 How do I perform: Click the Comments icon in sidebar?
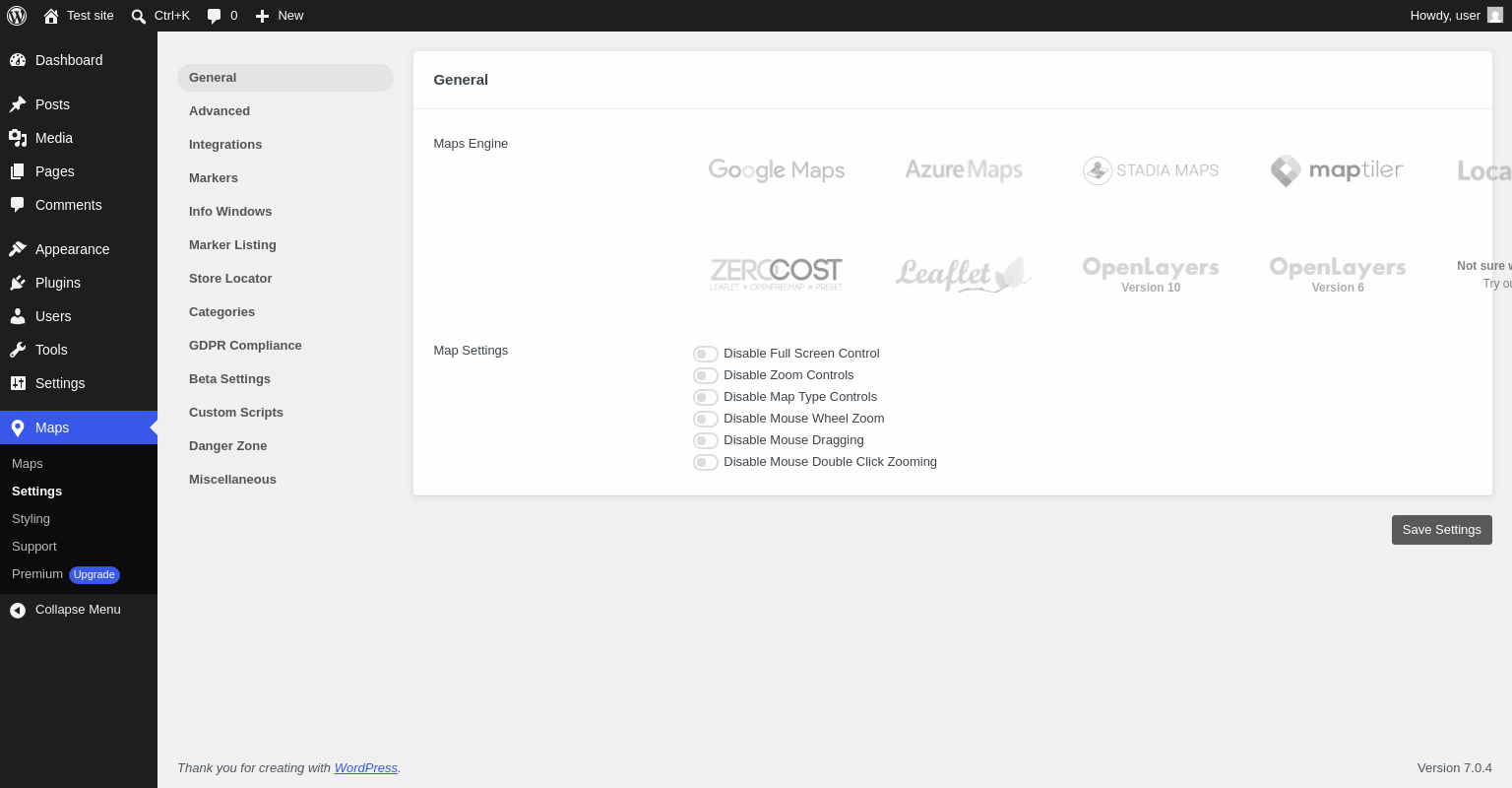(18, 205)
